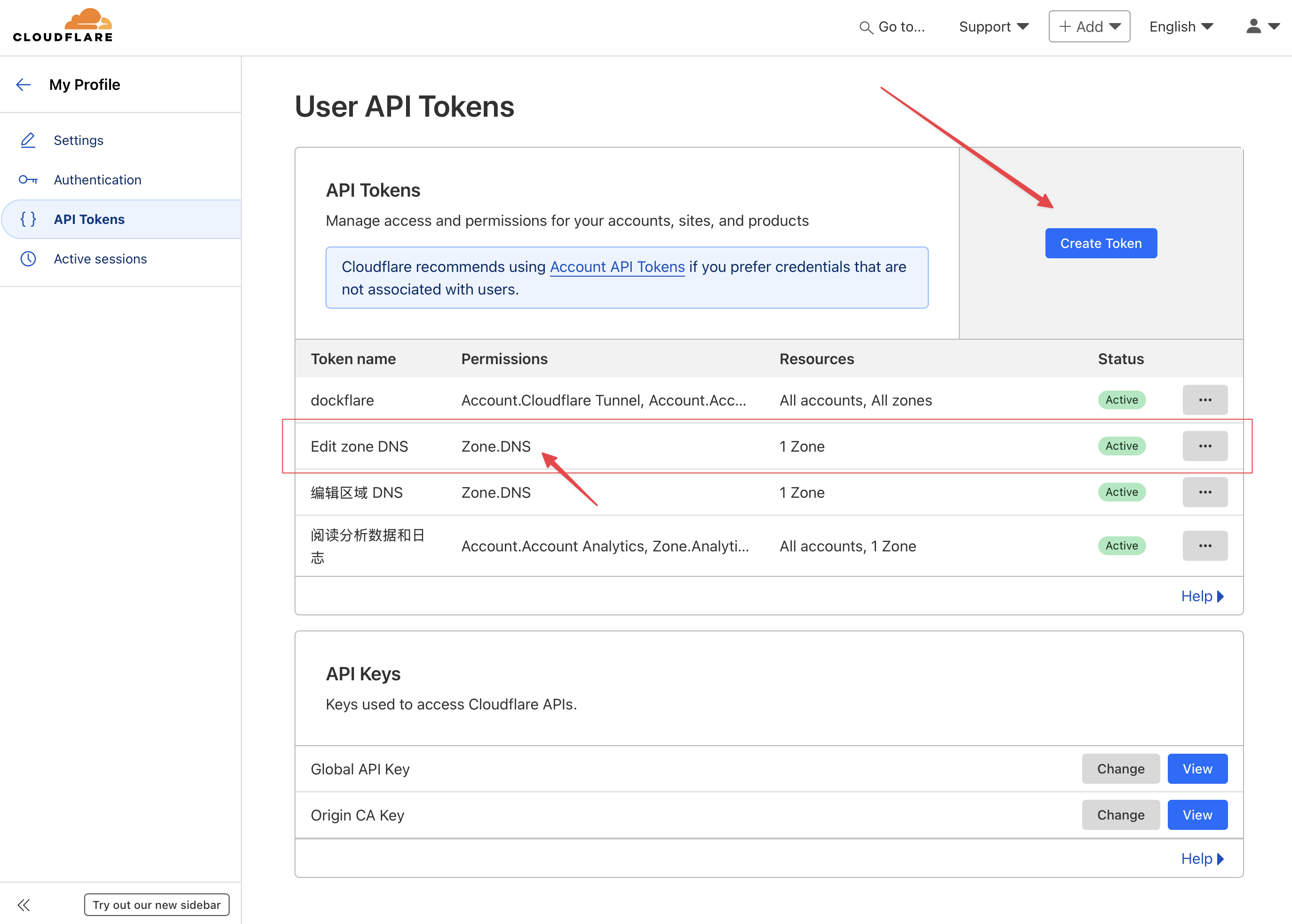Viewport: 1292px width, 924px height.
Task: Open three-dot menu for dockflare token
Action: (x=1204, y=400)
